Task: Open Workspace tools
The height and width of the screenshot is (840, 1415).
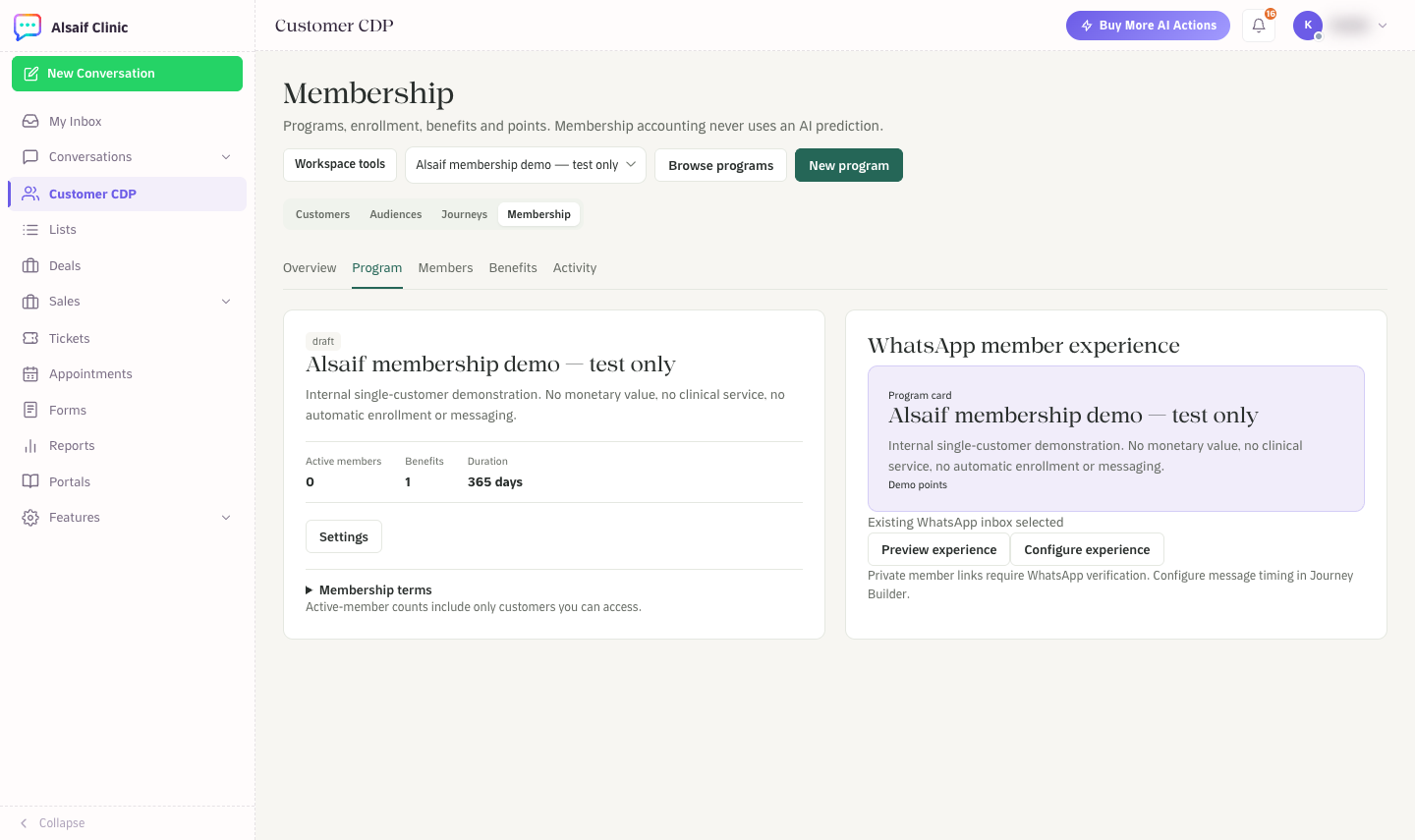Action: 340,164
